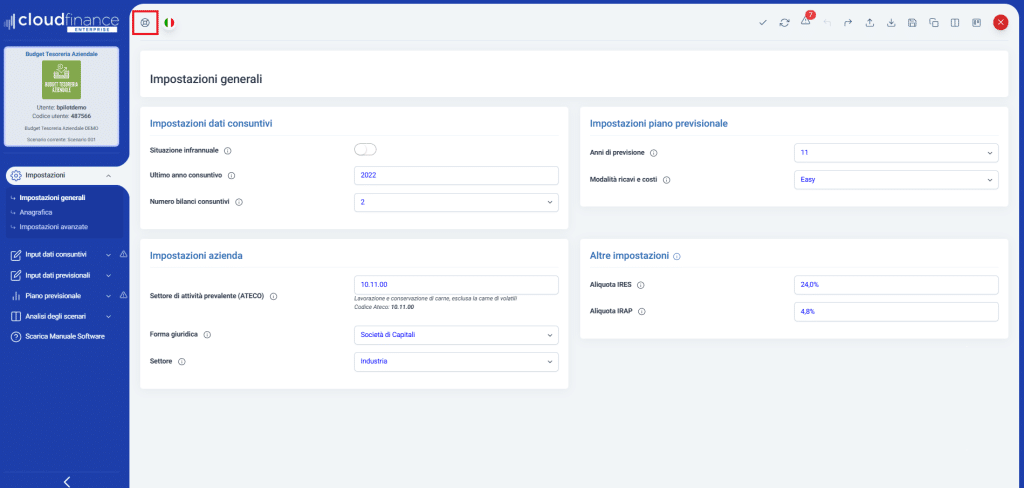Click warning triangle beside Input dati consuntivi
The width and height of the screenshot is (1024, 488).
(123, 255)
